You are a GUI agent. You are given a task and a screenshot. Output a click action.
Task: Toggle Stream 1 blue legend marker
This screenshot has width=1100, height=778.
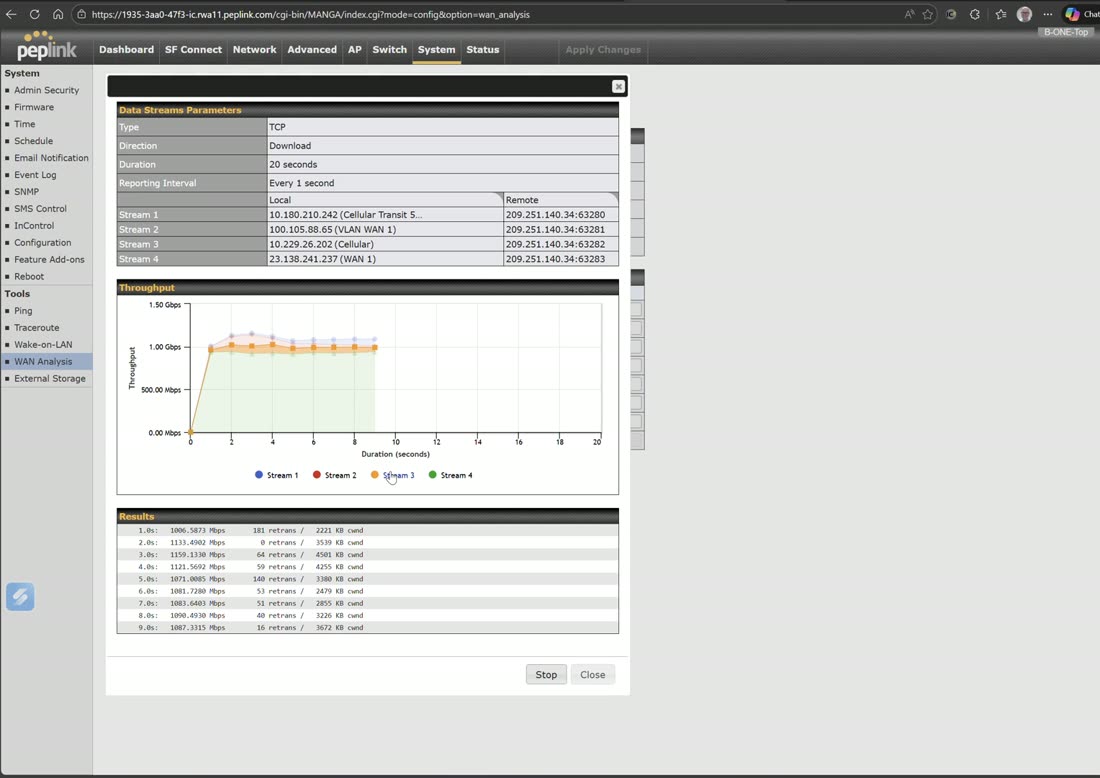click(259, 475)
